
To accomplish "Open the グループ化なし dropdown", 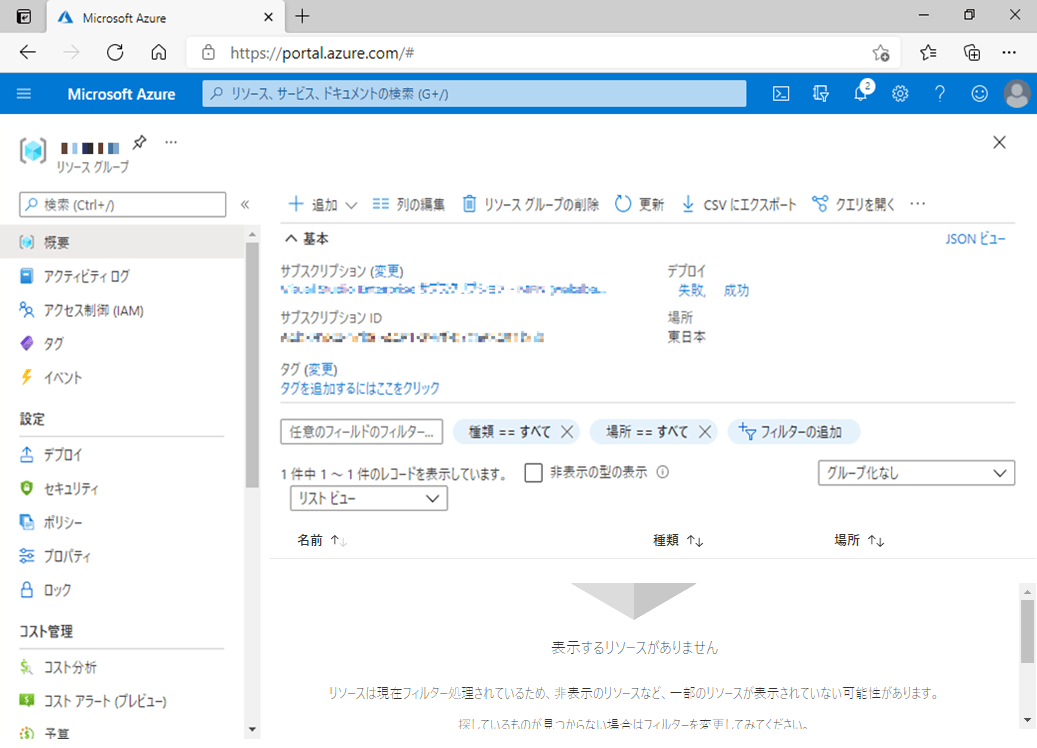I will [x=916, y=473].
